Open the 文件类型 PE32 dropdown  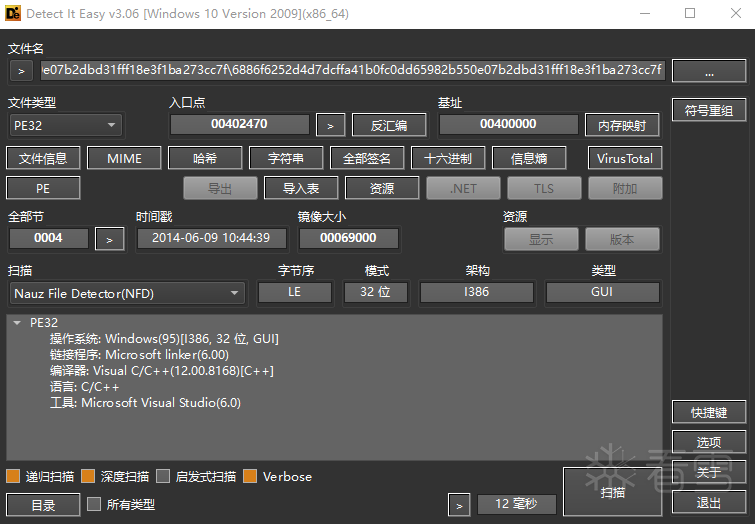(65, 125)
